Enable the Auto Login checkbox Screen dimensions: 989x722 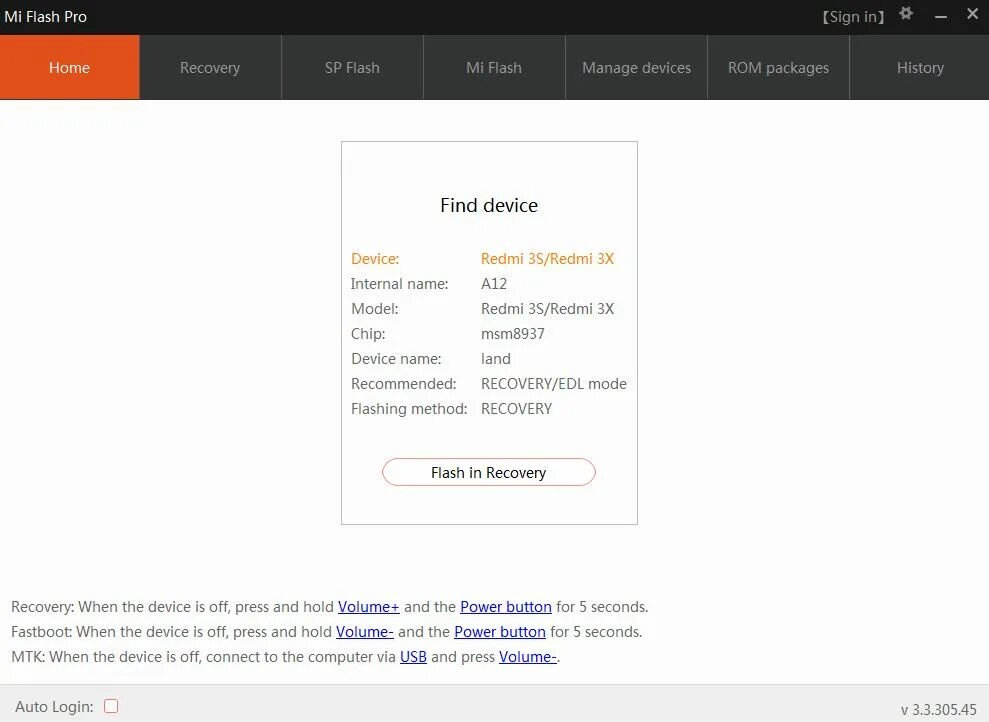111,706
